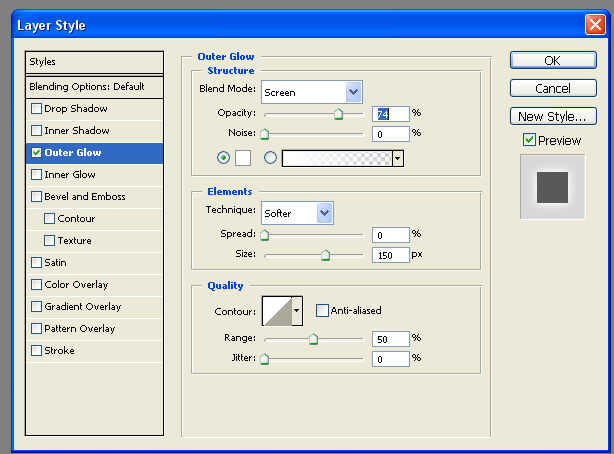Click the gradient preview bar
614x454 pixels.
tap(337, 159)
